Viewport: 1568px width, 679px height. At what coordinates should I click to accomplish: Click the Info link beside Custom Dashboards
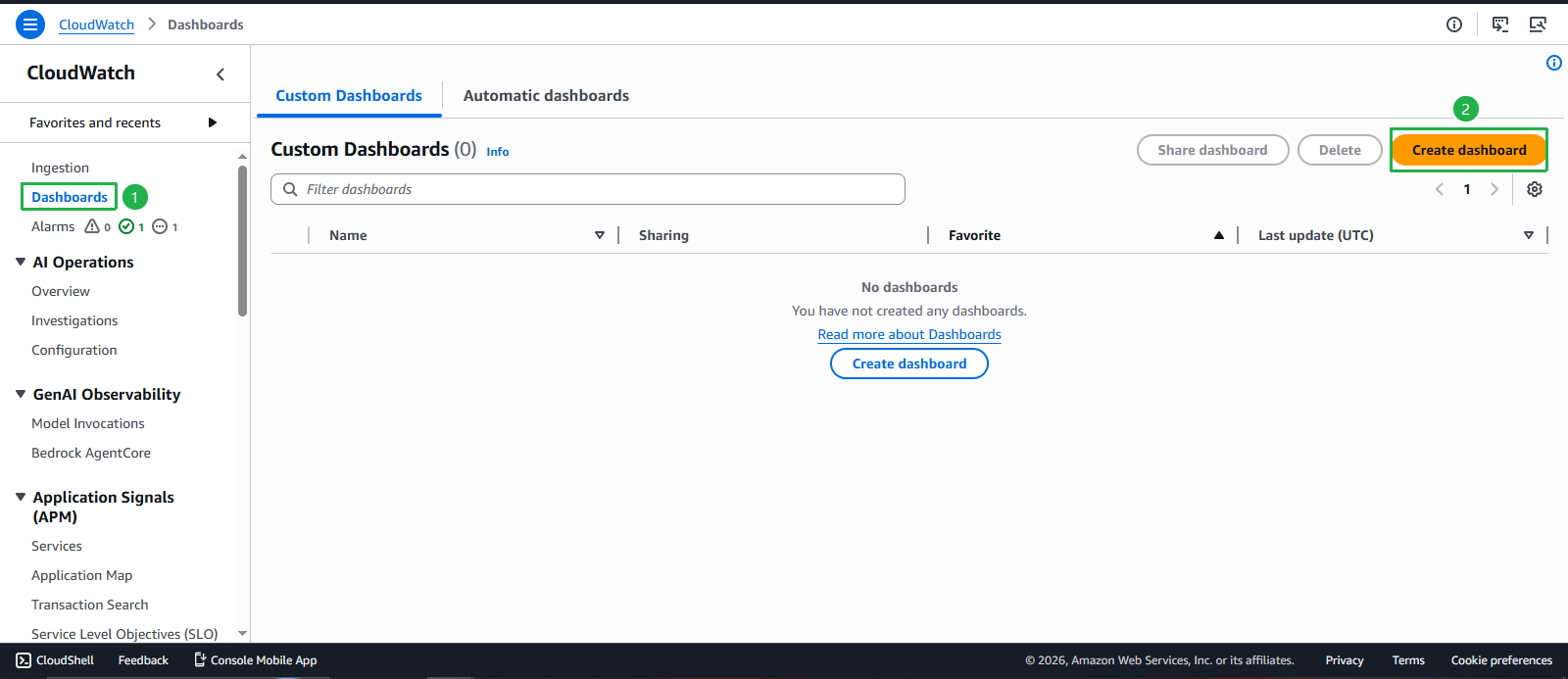tap(498, 152)
